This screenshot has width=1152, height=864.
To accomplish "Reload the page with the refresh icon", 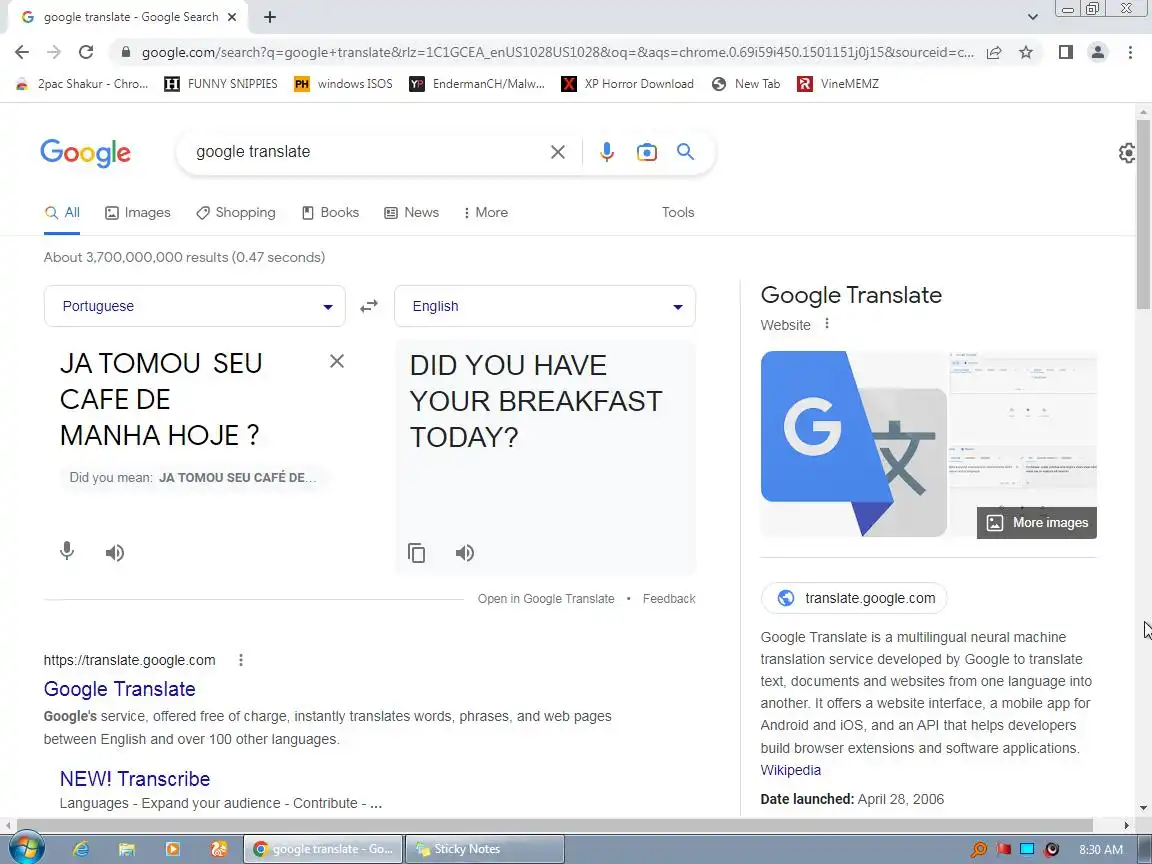I will click(x=86, y=52).
